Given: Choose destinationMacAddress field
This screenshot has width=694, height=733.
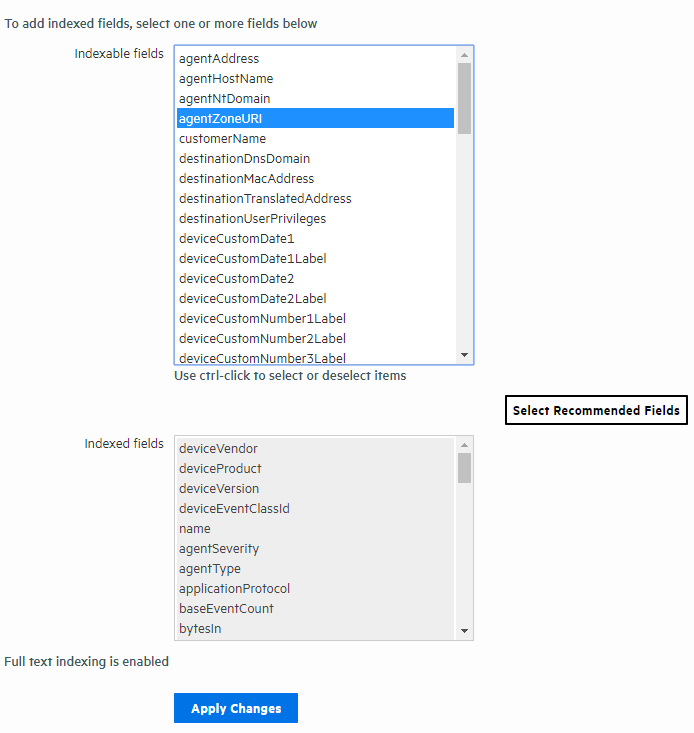Looking at the screenshot, I should (246, 179).
